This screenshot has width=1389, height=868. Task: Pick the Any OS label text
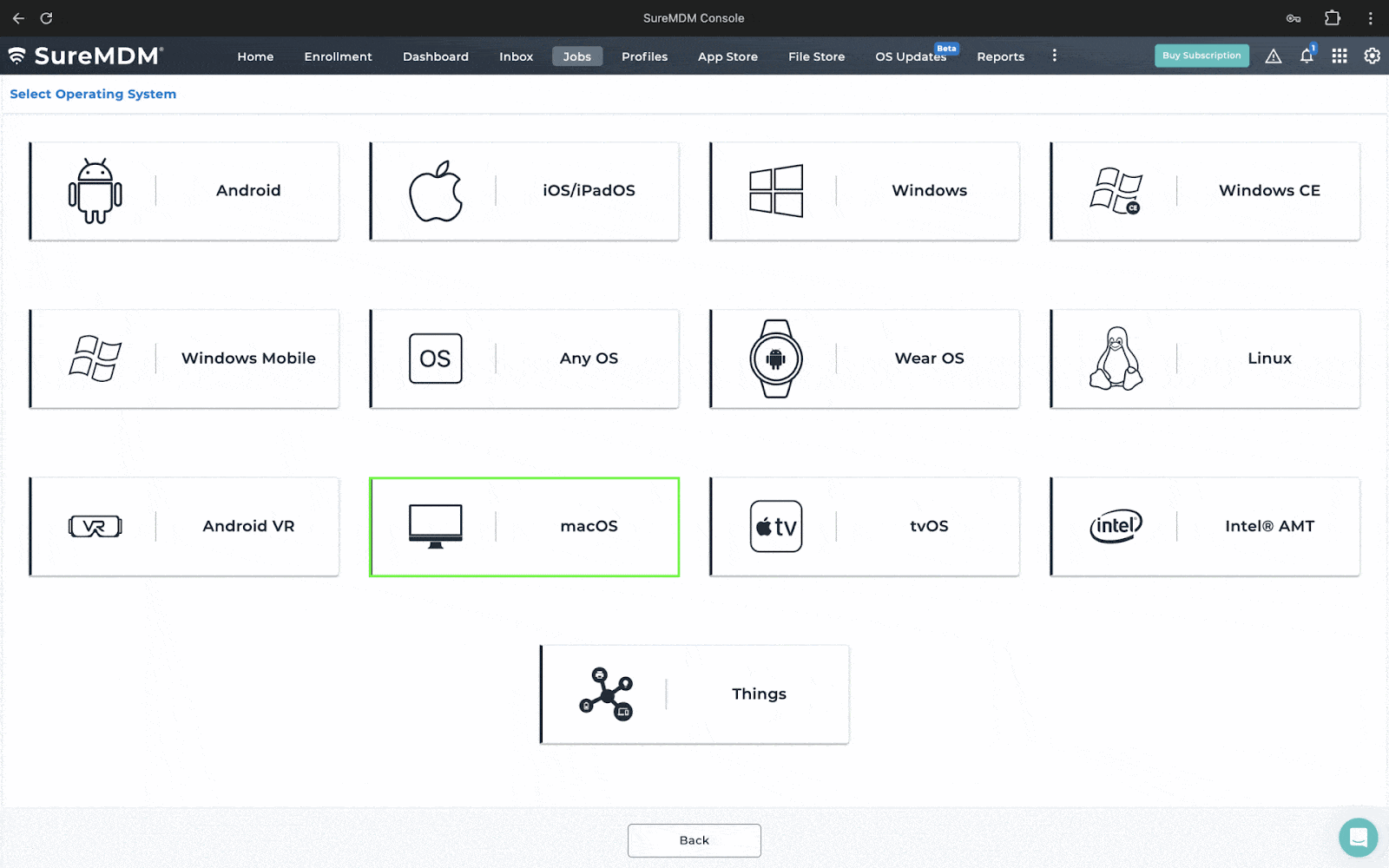click(589, 358)
